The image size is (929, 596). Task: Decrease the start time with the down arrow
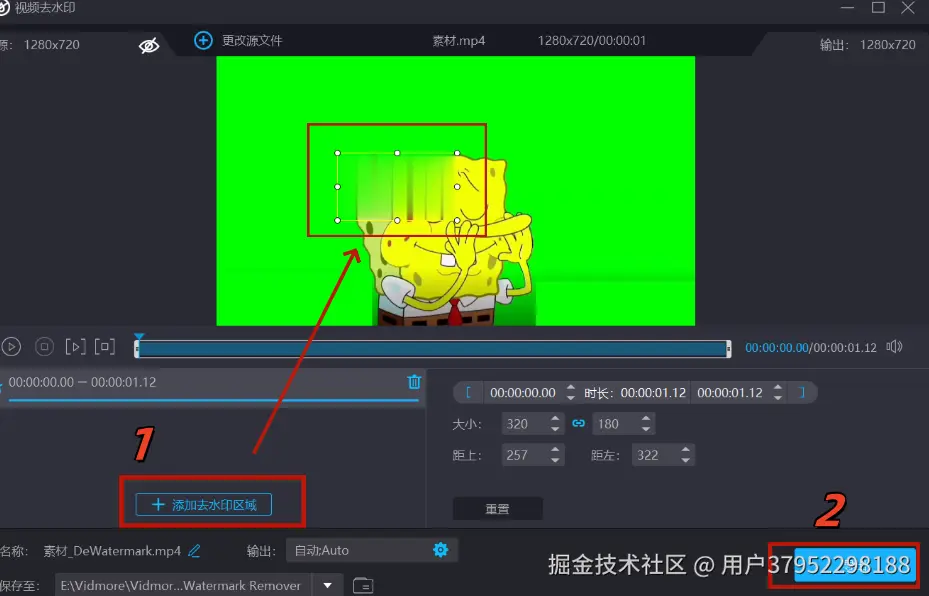click(x=571, y=398)
